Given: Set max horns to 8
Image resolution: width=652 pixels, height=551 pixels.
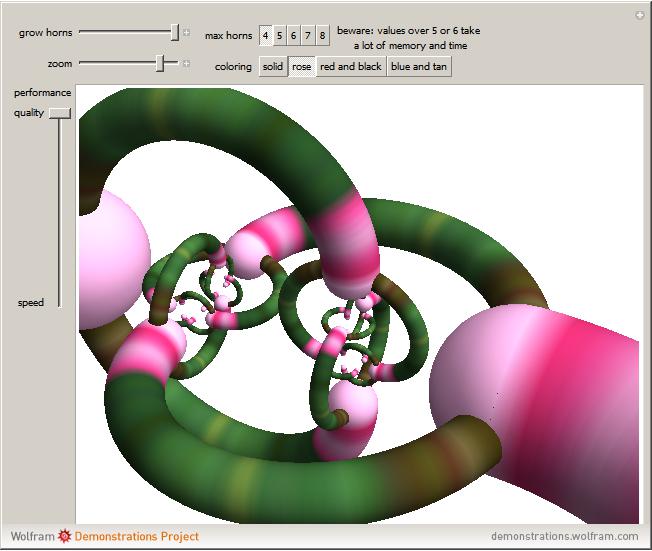Looking at the screenshot, I should 322,36.
